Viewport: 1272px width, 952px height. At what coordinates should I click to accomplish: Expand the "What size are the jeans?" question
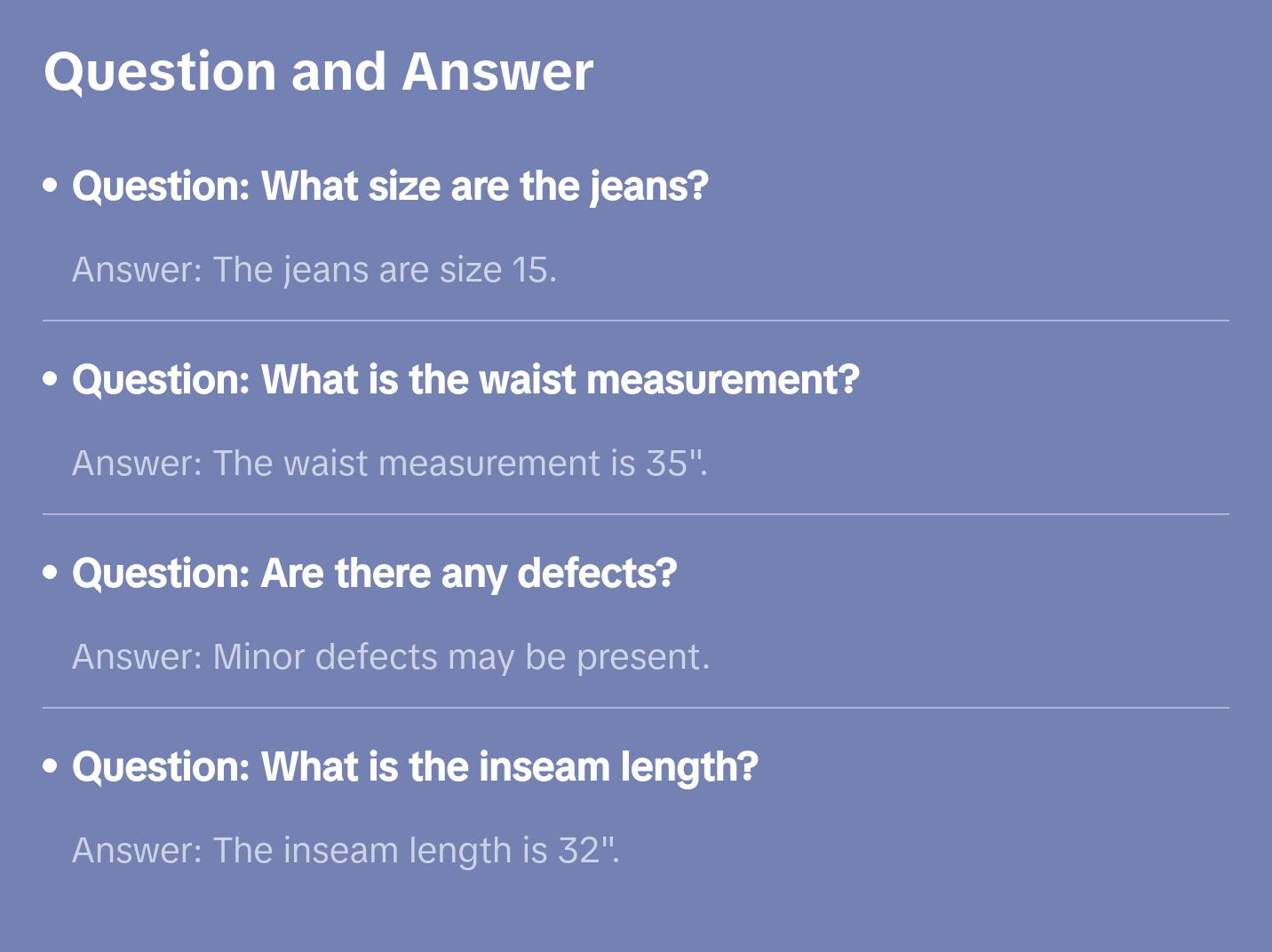point(390,186)
